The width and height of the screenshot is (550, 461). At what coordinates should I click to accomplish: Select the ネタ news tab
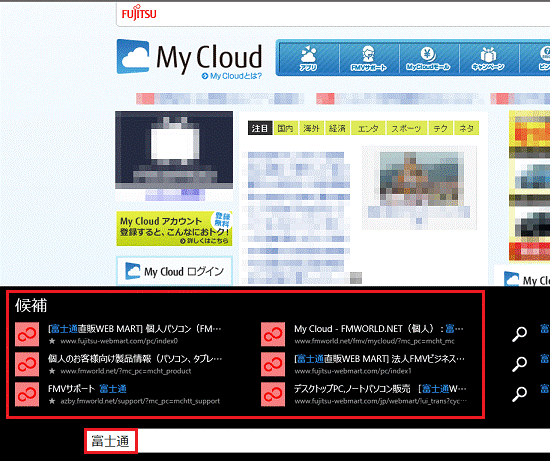pyautogui.click(x=467, y=128)
